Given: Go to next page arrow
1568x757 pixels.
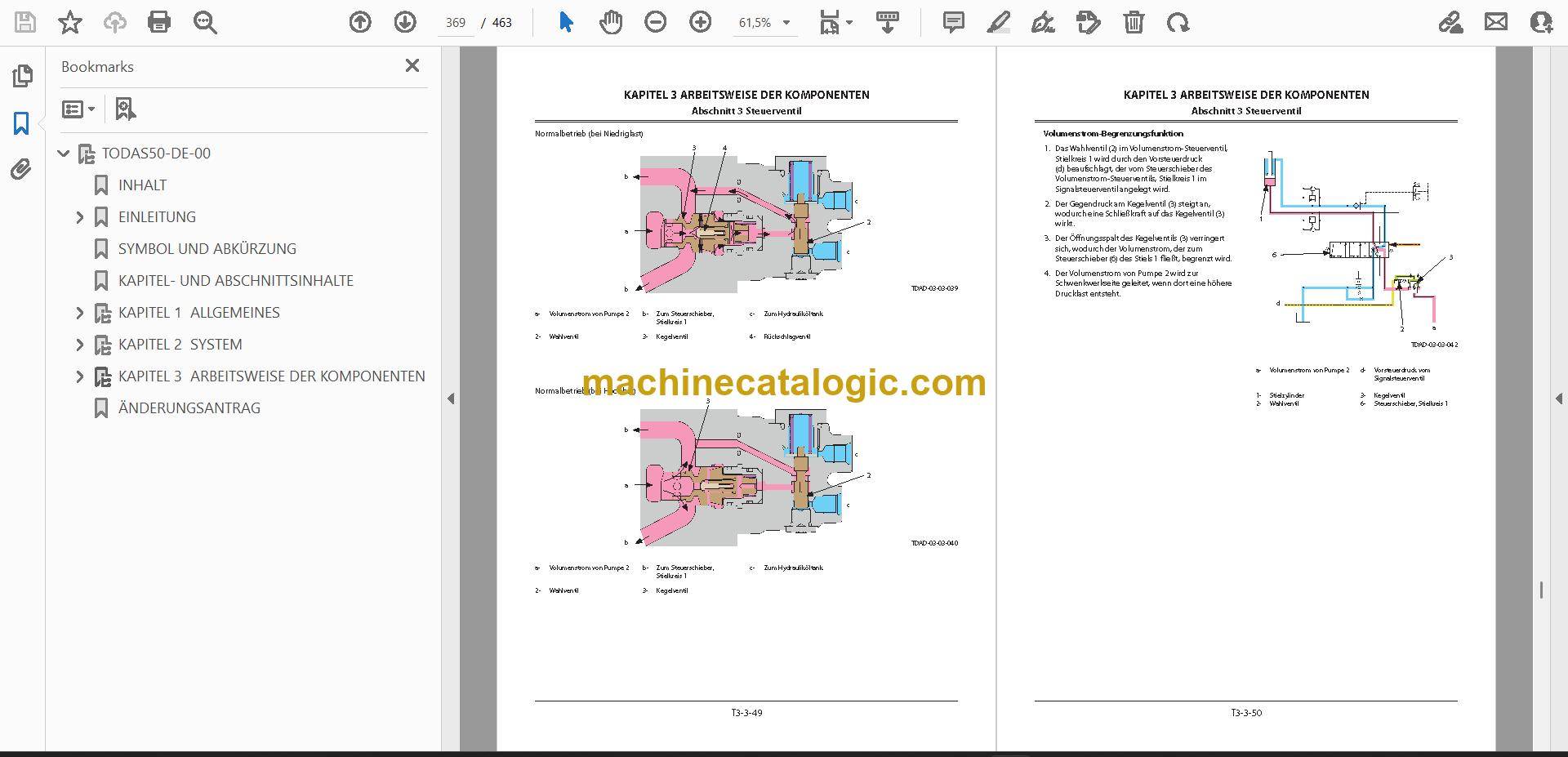Looking at the screenshot, I should (405, 22).
